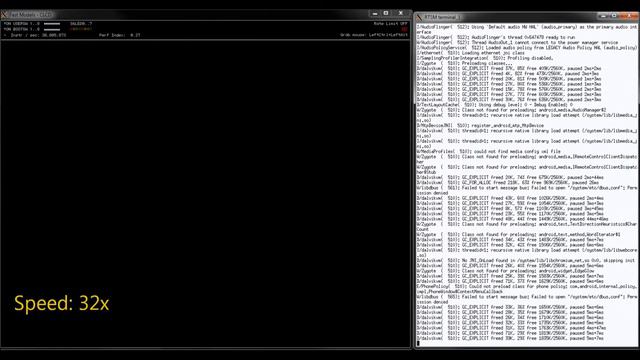The width and height of the screenshot is (640, 360).
Task: Minimize the Fast Models CLCD window
Action: pos(375,13)
